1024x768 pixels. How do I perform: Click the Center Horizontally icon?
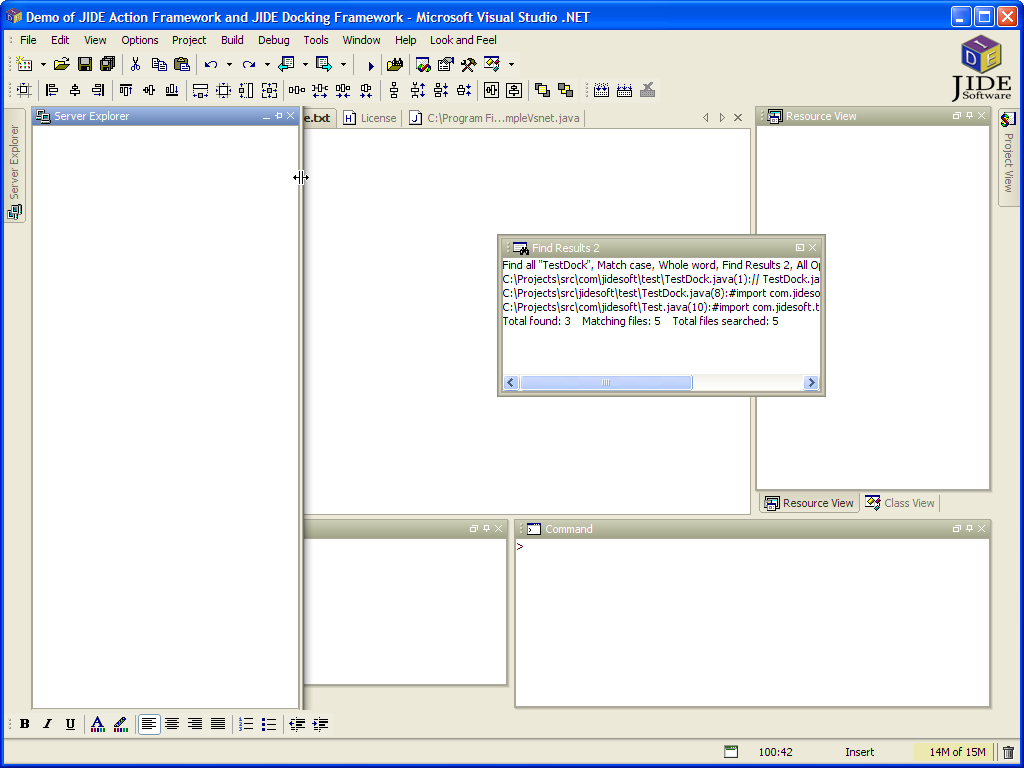click(491, 90)
